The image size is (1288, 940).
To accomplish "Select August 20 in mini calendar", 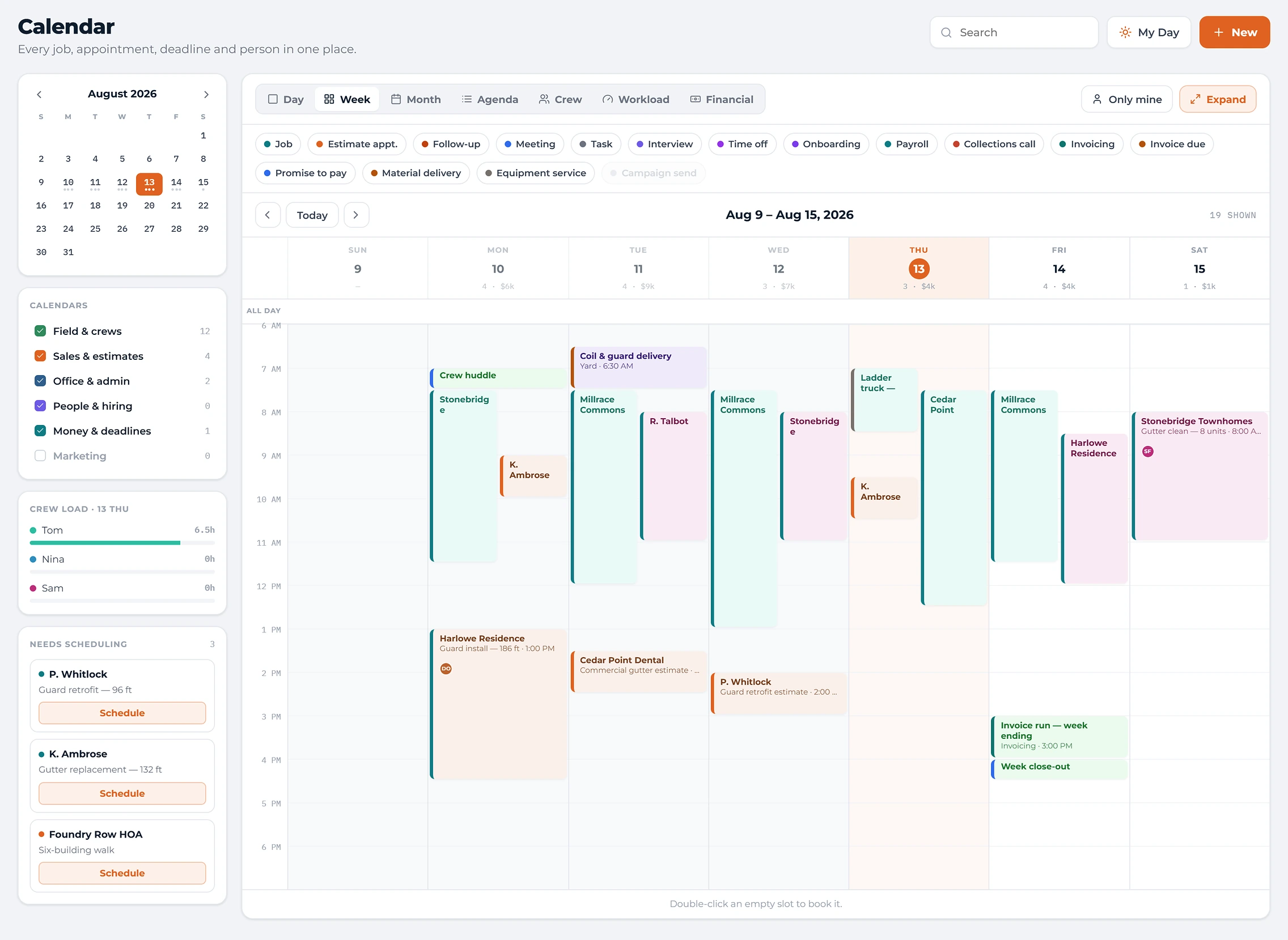I will [x=149, y=206].
